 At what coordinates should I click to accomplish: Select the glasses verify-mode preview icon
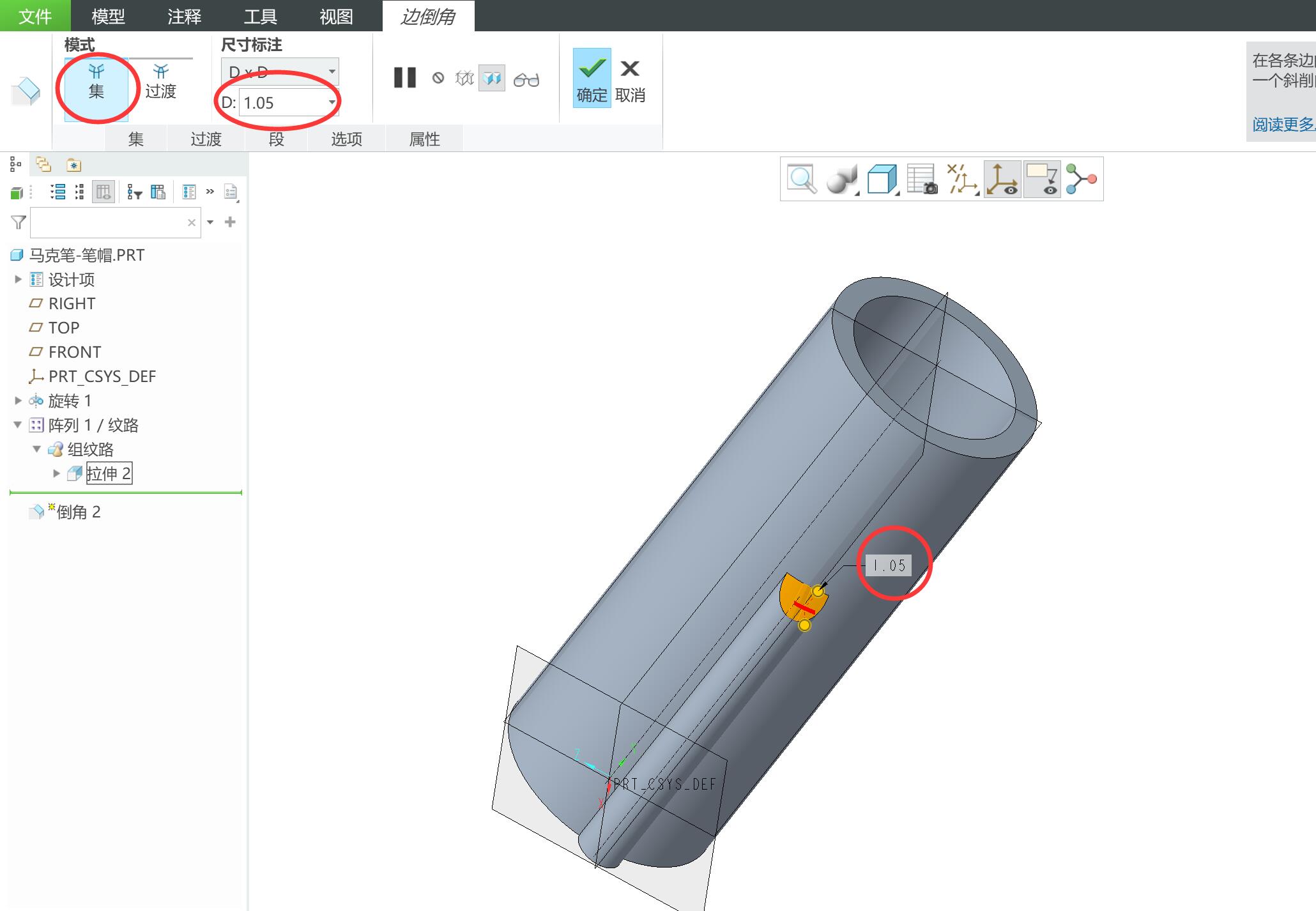pos(526,79)
